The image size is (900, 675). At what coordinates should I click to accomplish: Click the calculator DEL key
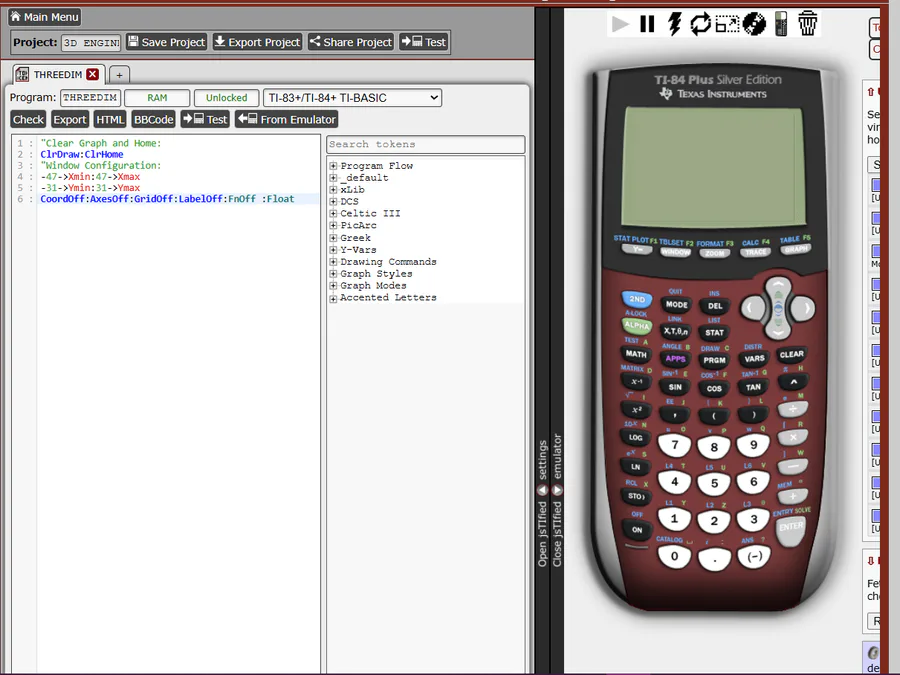pyautogui.click(x=715, y=306)
